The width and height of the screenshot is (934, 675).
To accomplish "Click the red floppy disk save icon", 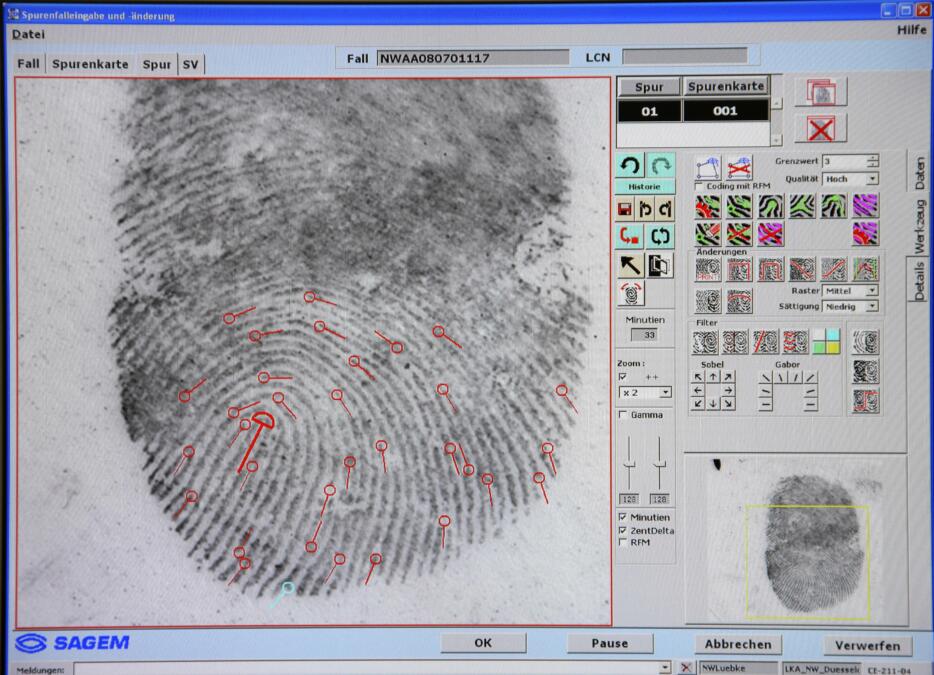I will [x=627, y=209].
